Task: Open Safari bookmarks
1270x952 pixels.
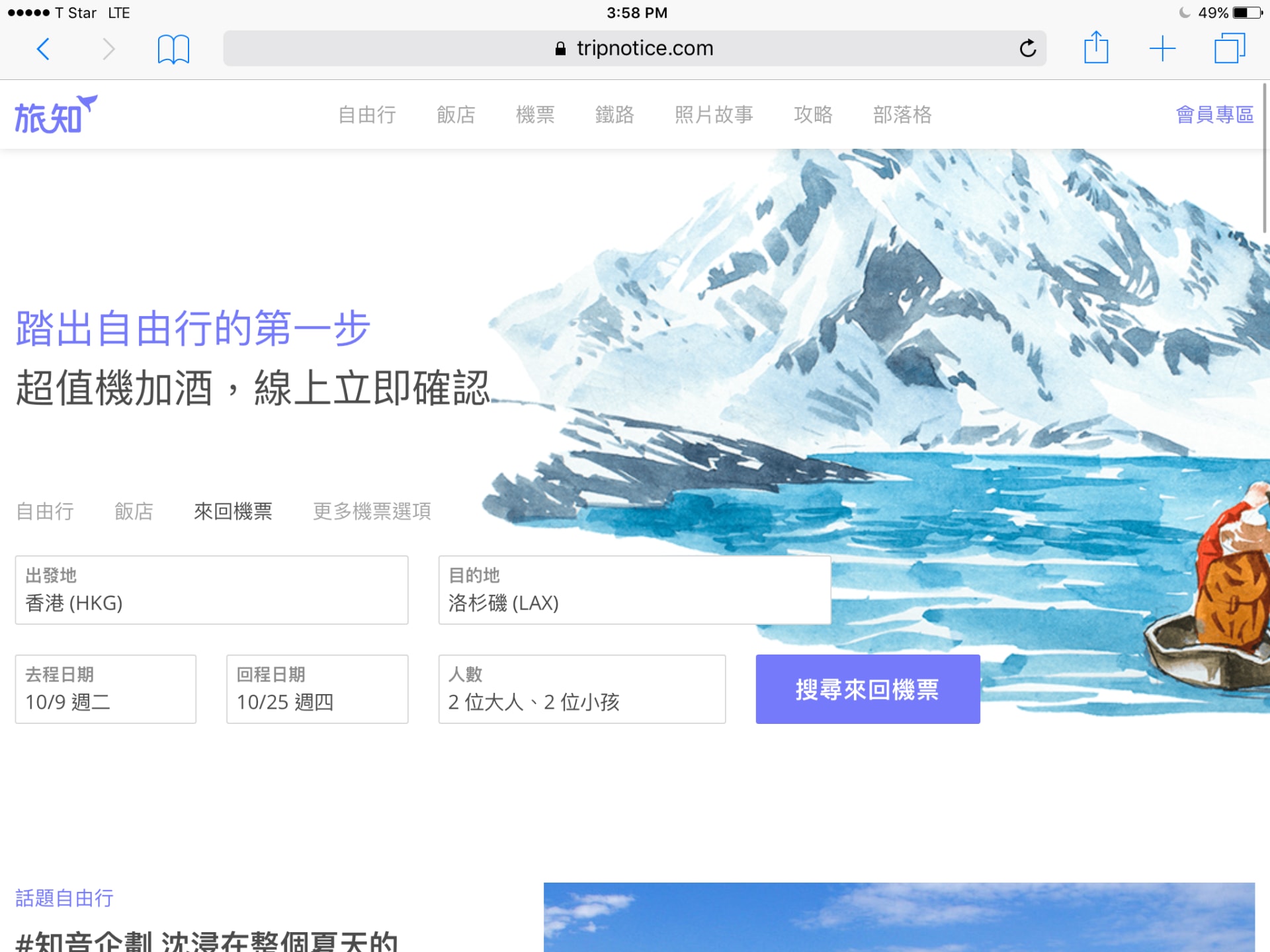Action: [173, 48]
